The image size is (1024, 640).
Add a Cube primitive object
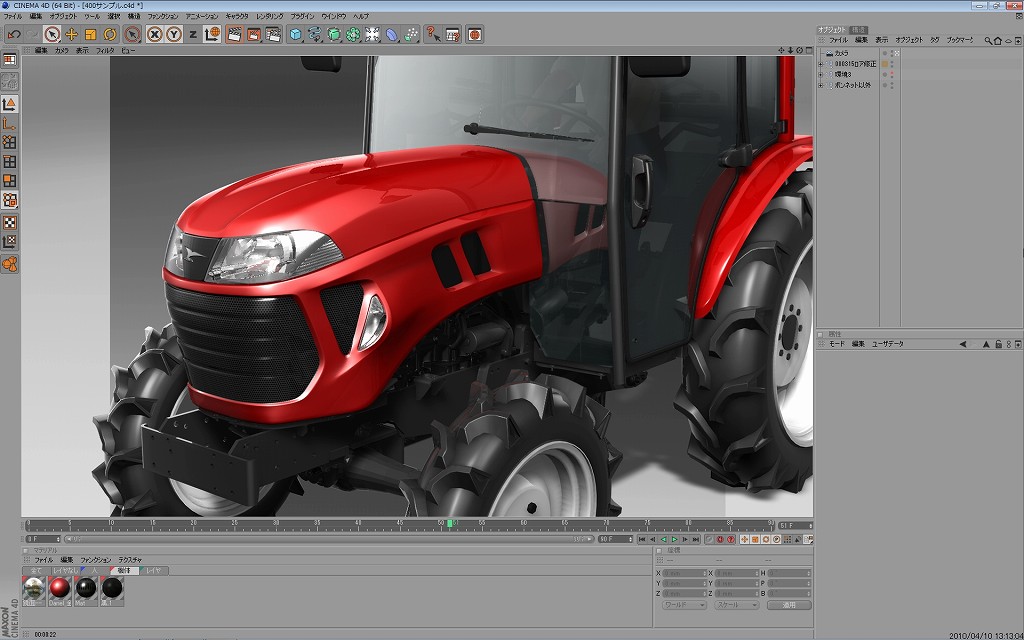[296, 34]
